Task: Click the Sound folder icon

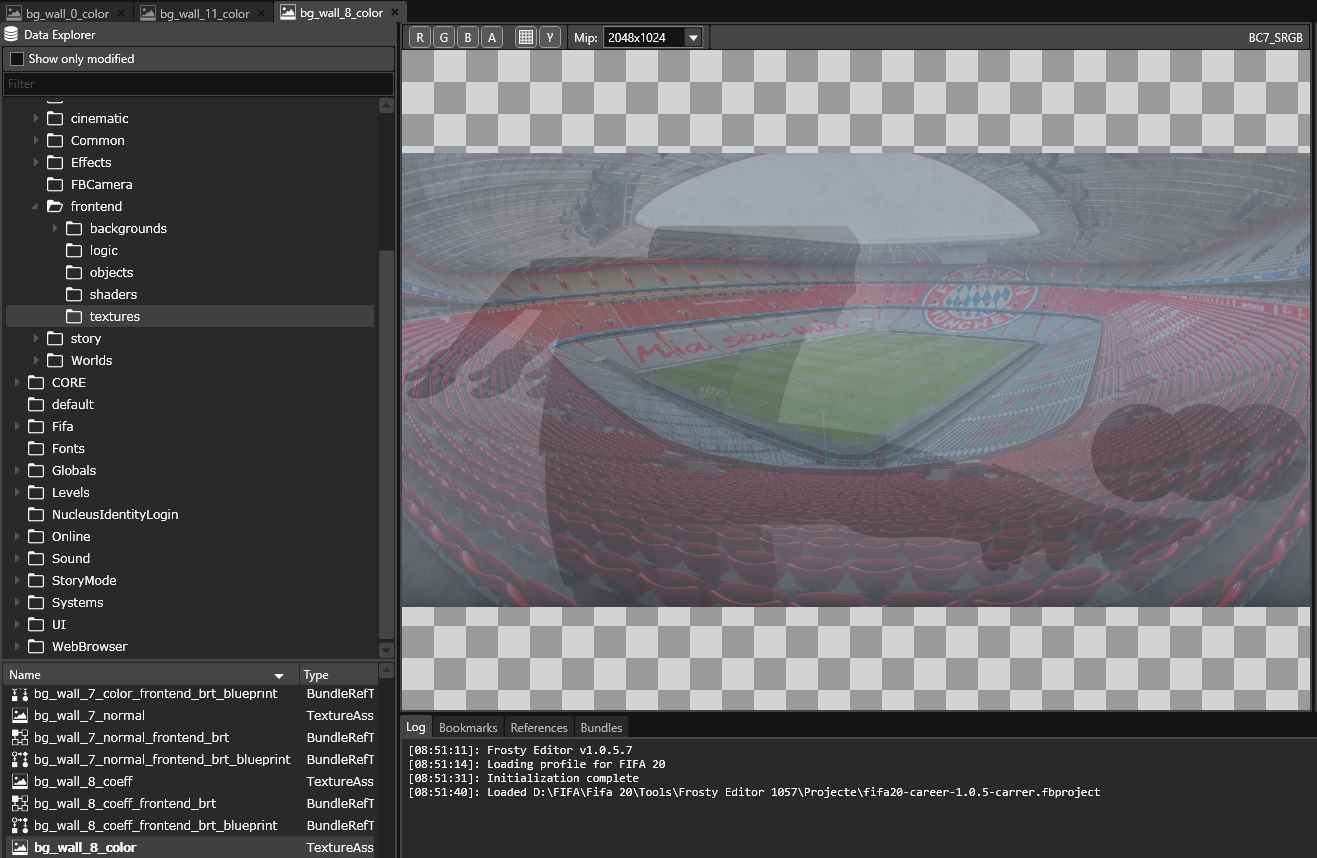Action: [36, 558]
